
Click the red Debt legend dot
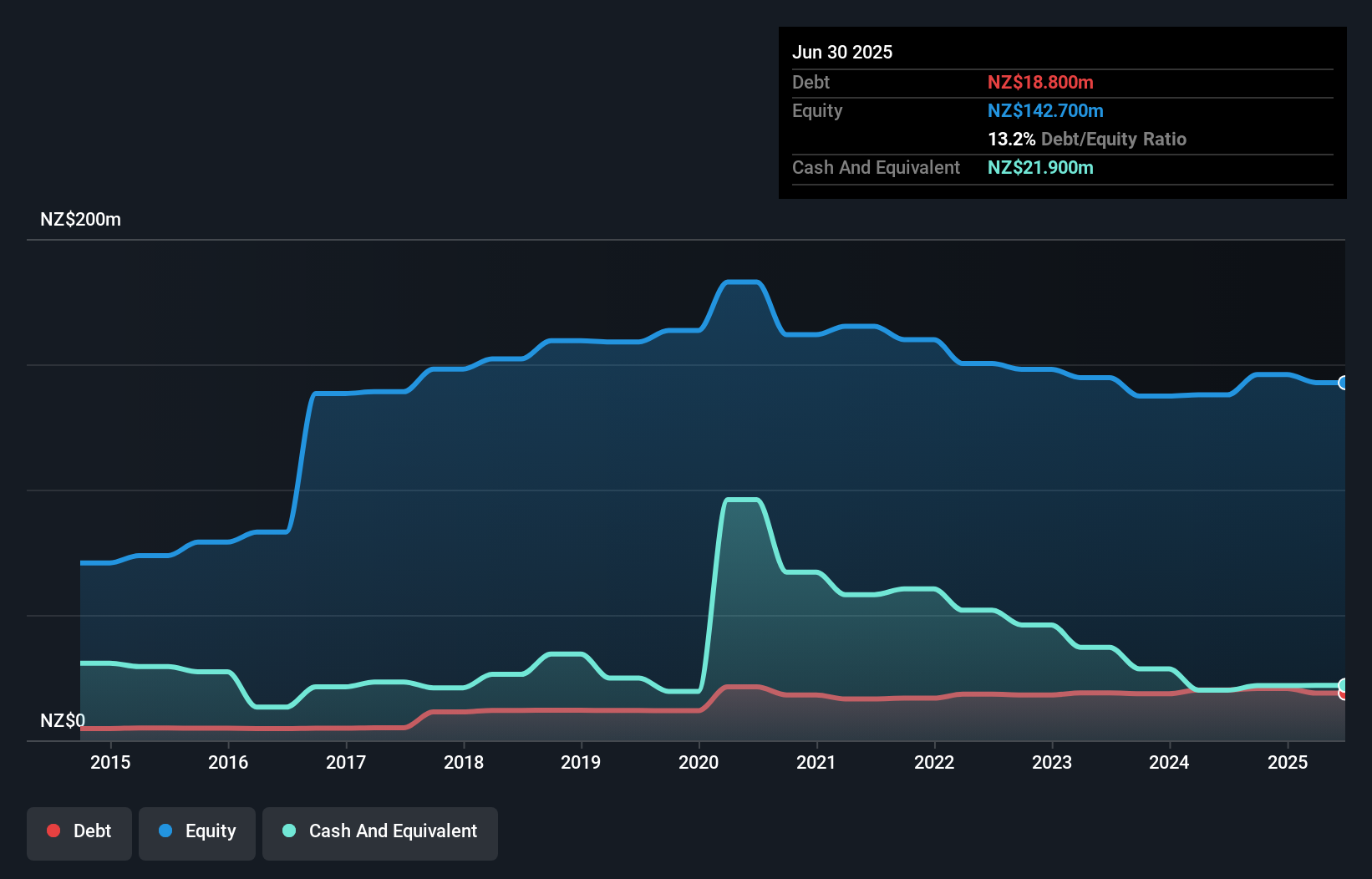tap(53, 831)
